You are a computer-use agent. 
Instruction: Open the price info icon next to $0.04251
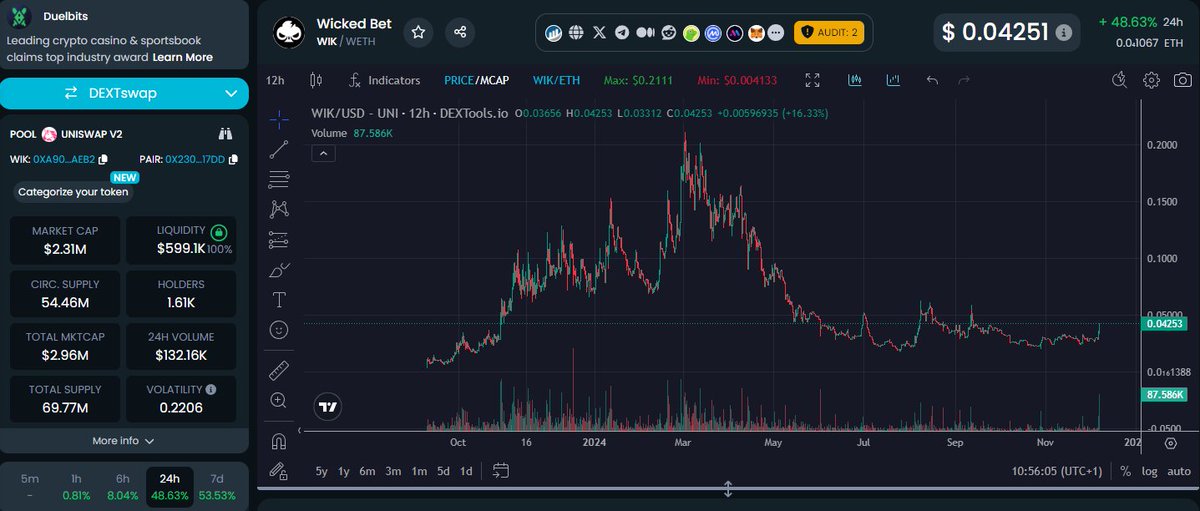(1064, 32)
